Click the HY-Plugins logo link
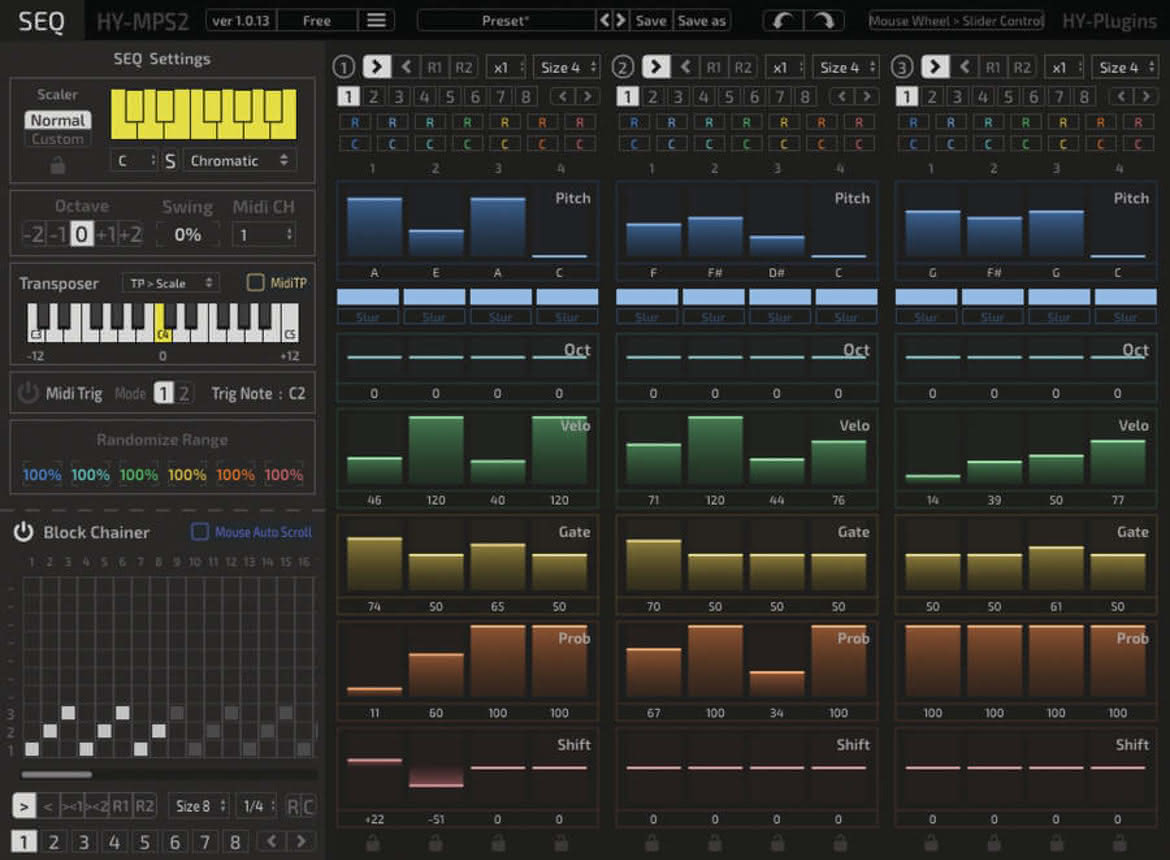The image size is (1170, 860). [x=1109, y=21]
